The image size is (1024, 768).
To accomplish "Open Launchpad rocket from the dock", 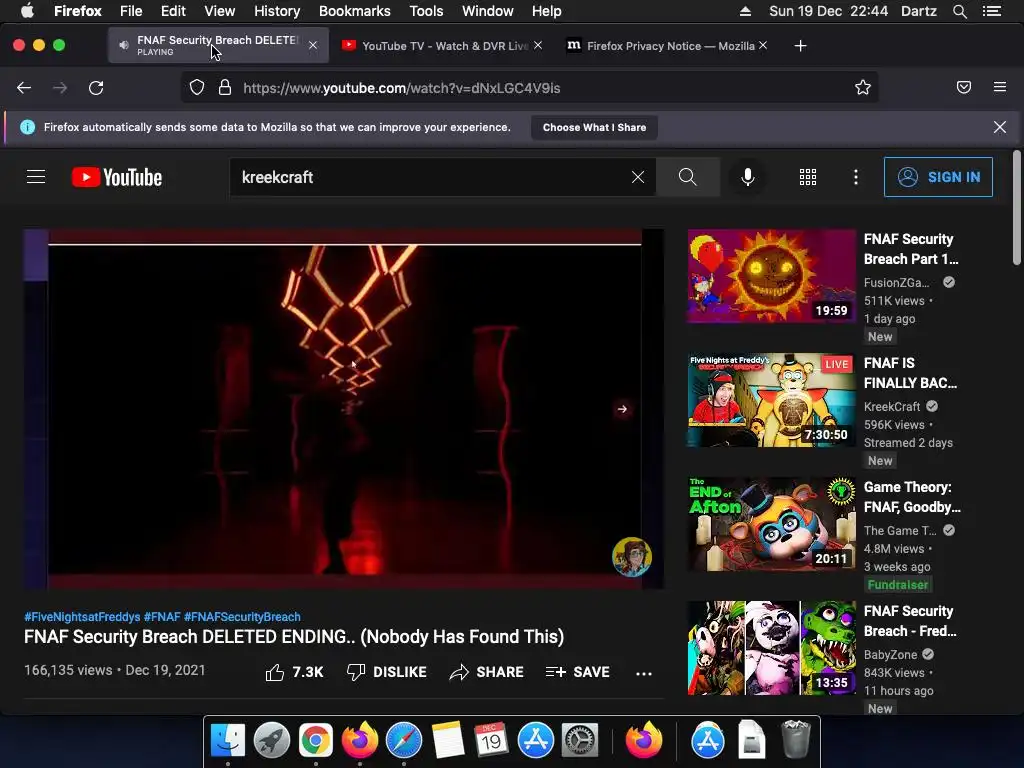I will (272, 741).
